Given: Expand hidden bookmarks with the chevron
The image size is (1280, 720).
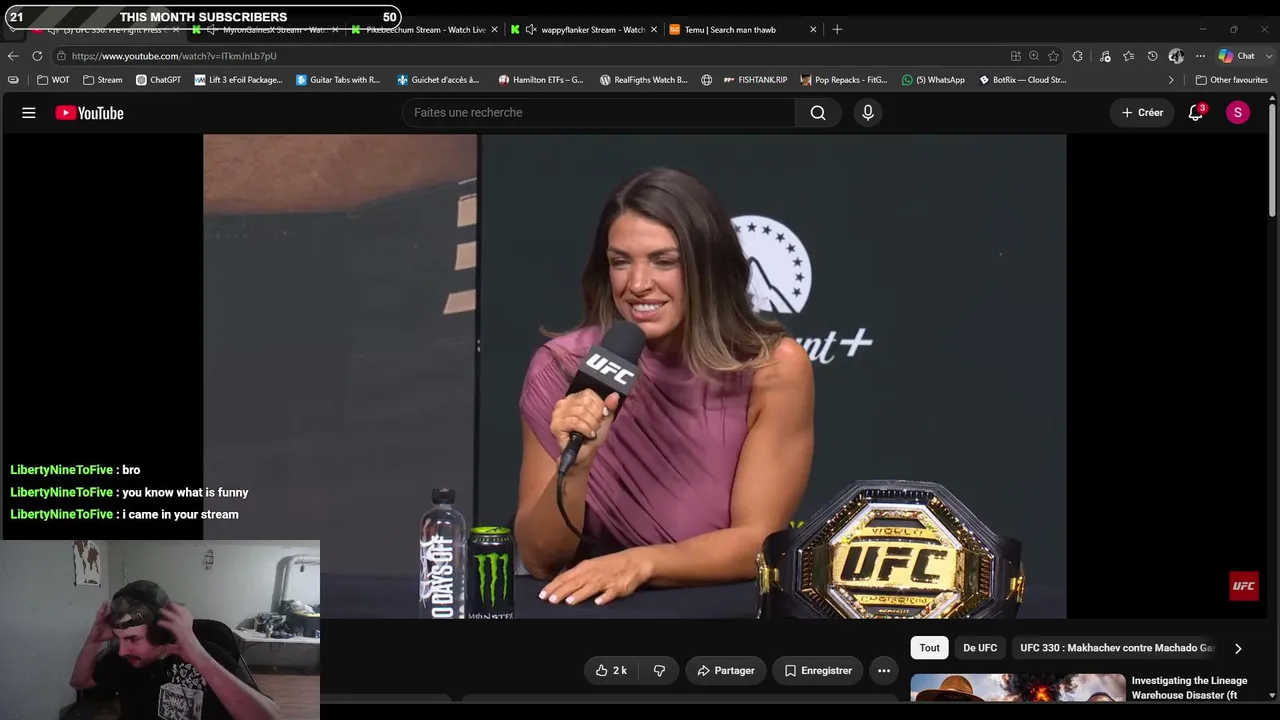Looking at the screenshot, I should point(1171,80).
